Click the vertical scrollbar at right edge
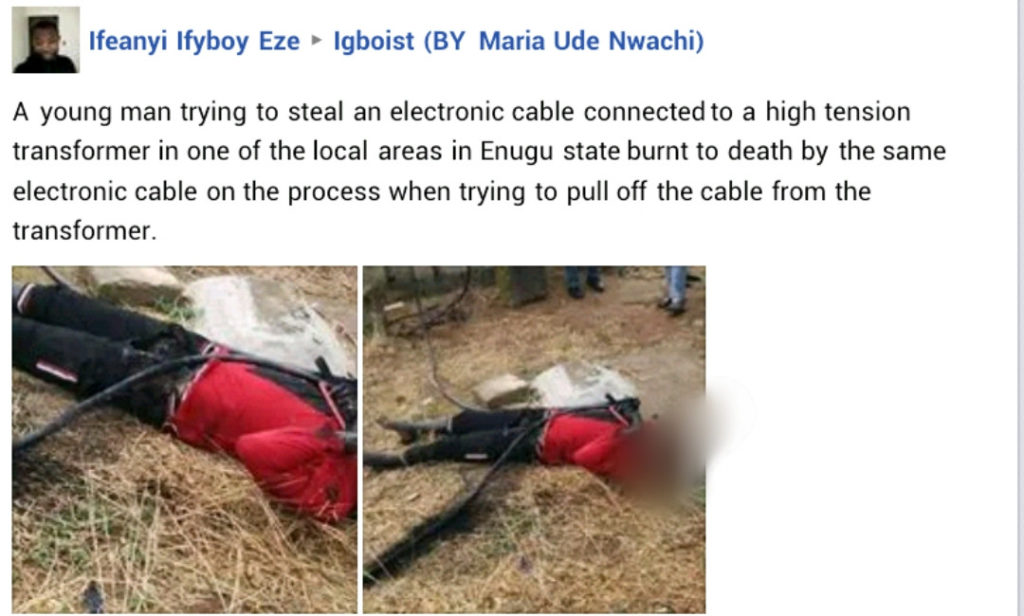1024x616 pixels. [x=1019, y=308]
